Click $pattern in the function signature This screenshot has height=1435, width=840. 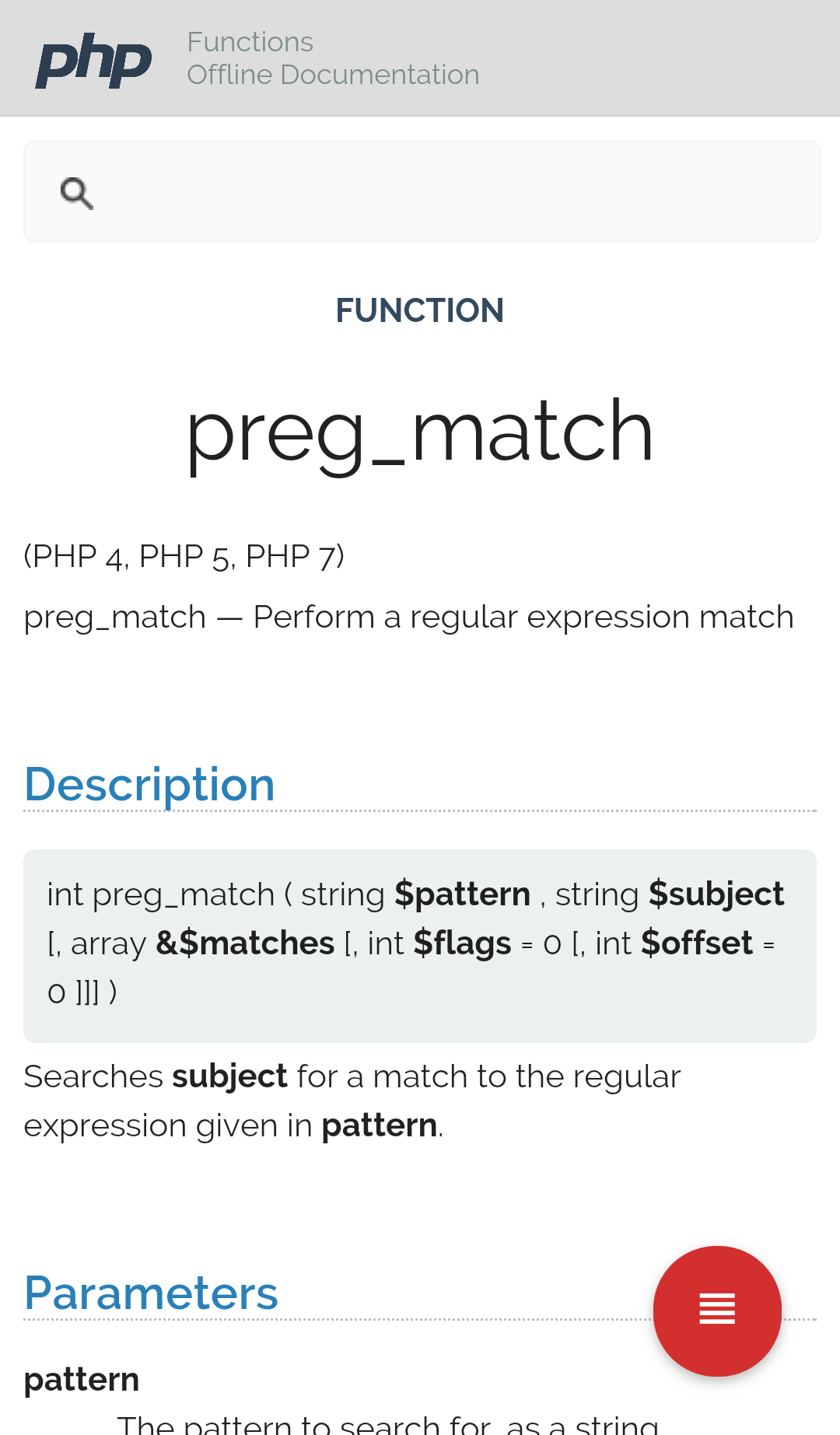click(x=462, y=894)
